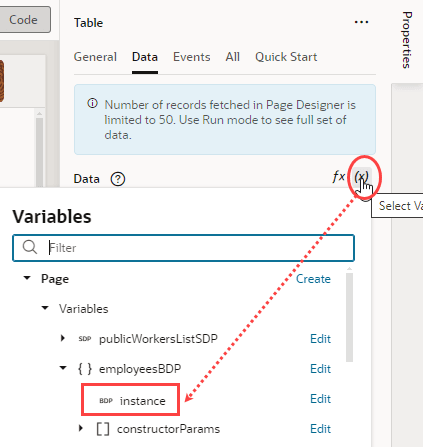423x447 pixels.
Task: Click the braces object icon of employeesBDP
Action: 85,369
